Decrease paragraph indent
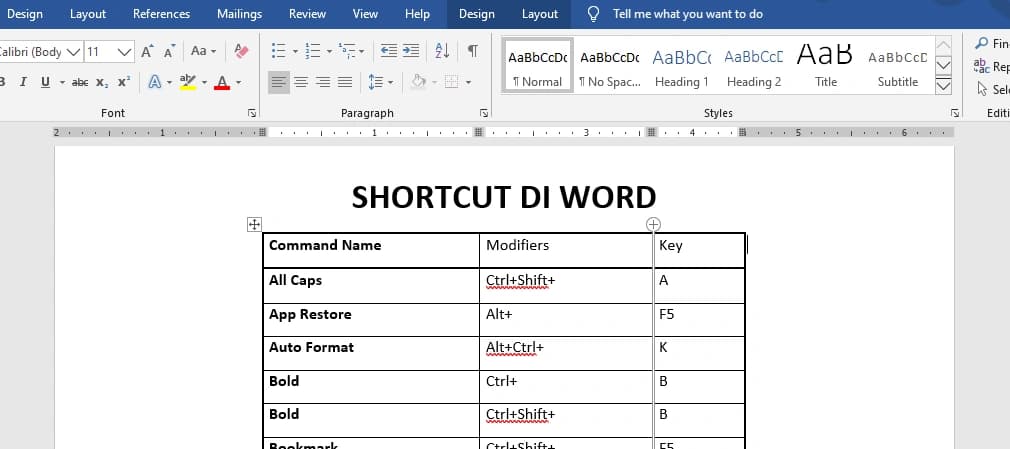The width and height of the screenshot is (1010, 449). 388,51
